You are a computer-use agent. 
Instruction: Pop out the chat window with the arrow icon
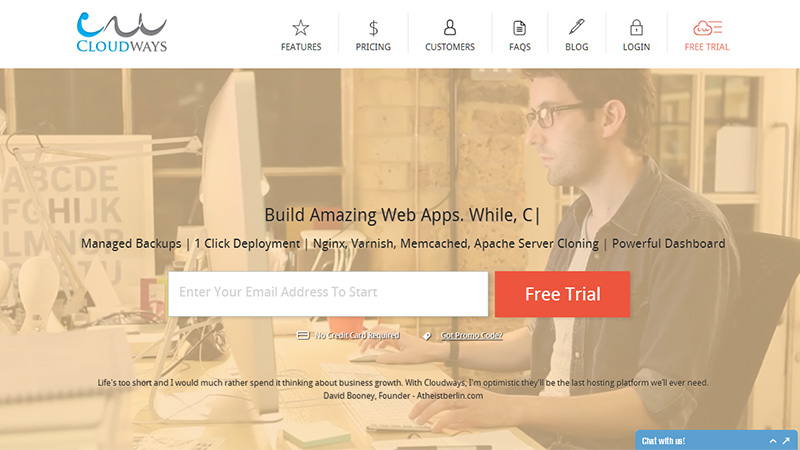pyautogui.click(x=786, y=441)
